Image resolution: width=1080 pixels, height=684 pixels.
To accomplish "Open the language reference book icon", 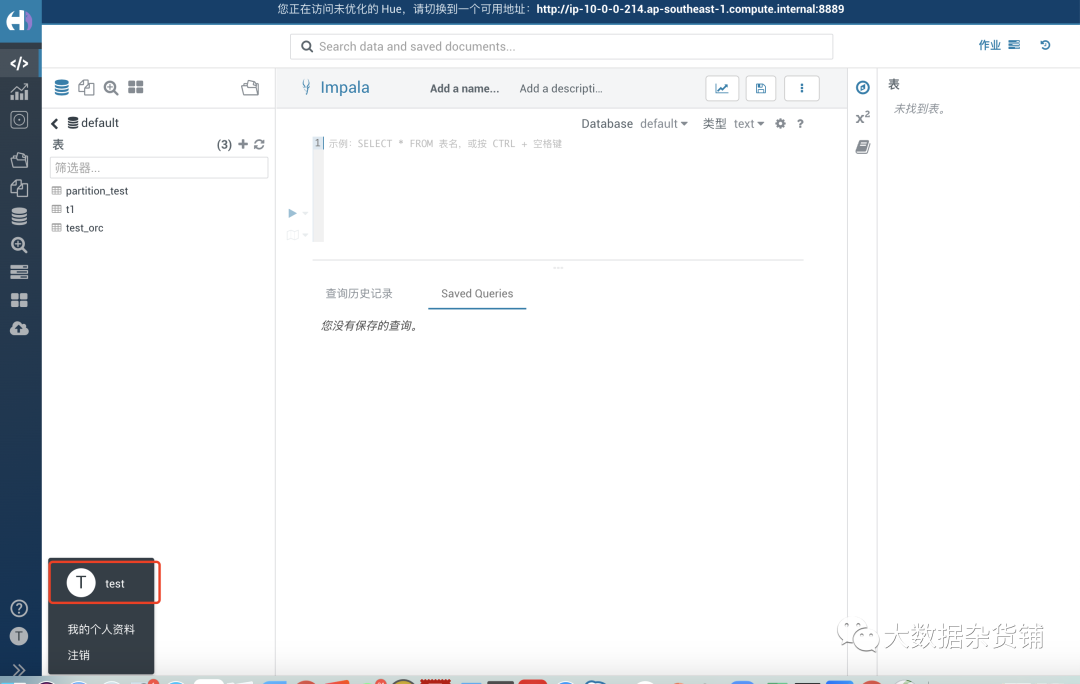I will point(863,147).
